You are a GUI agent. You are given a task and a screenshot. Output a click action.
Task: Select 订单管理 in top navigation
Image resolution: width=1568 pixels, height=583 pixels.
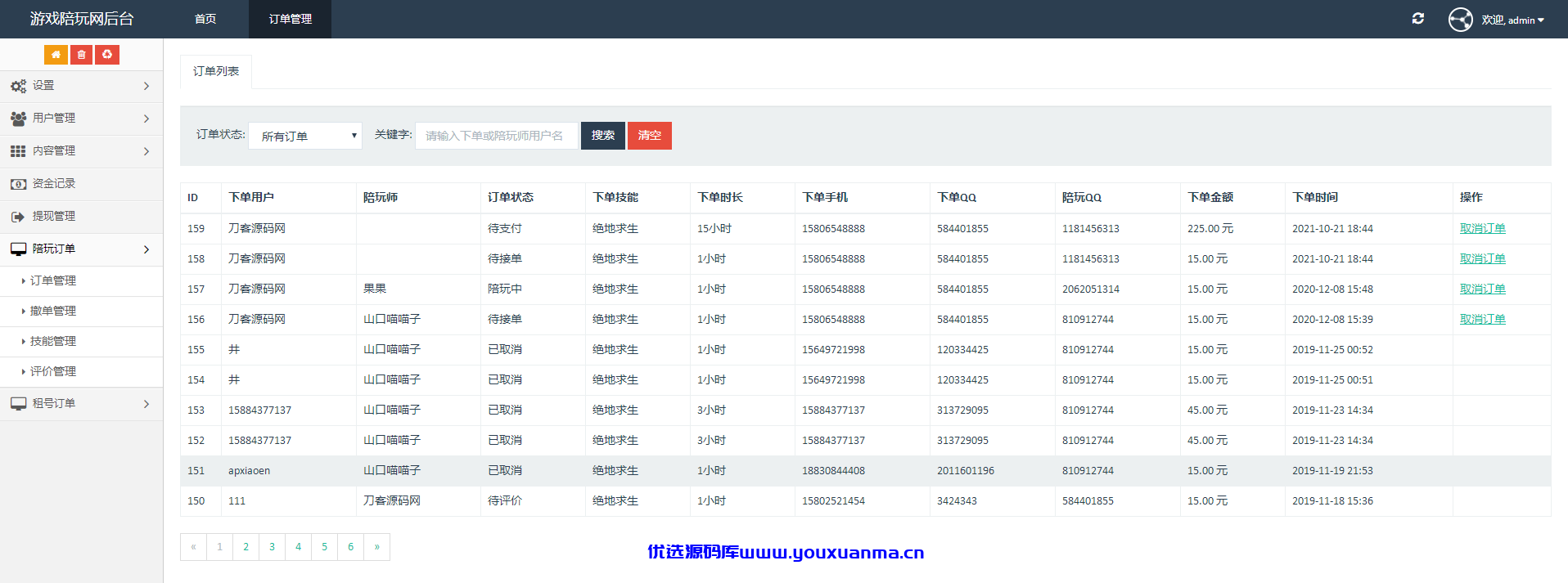click(x=291, y=19)
